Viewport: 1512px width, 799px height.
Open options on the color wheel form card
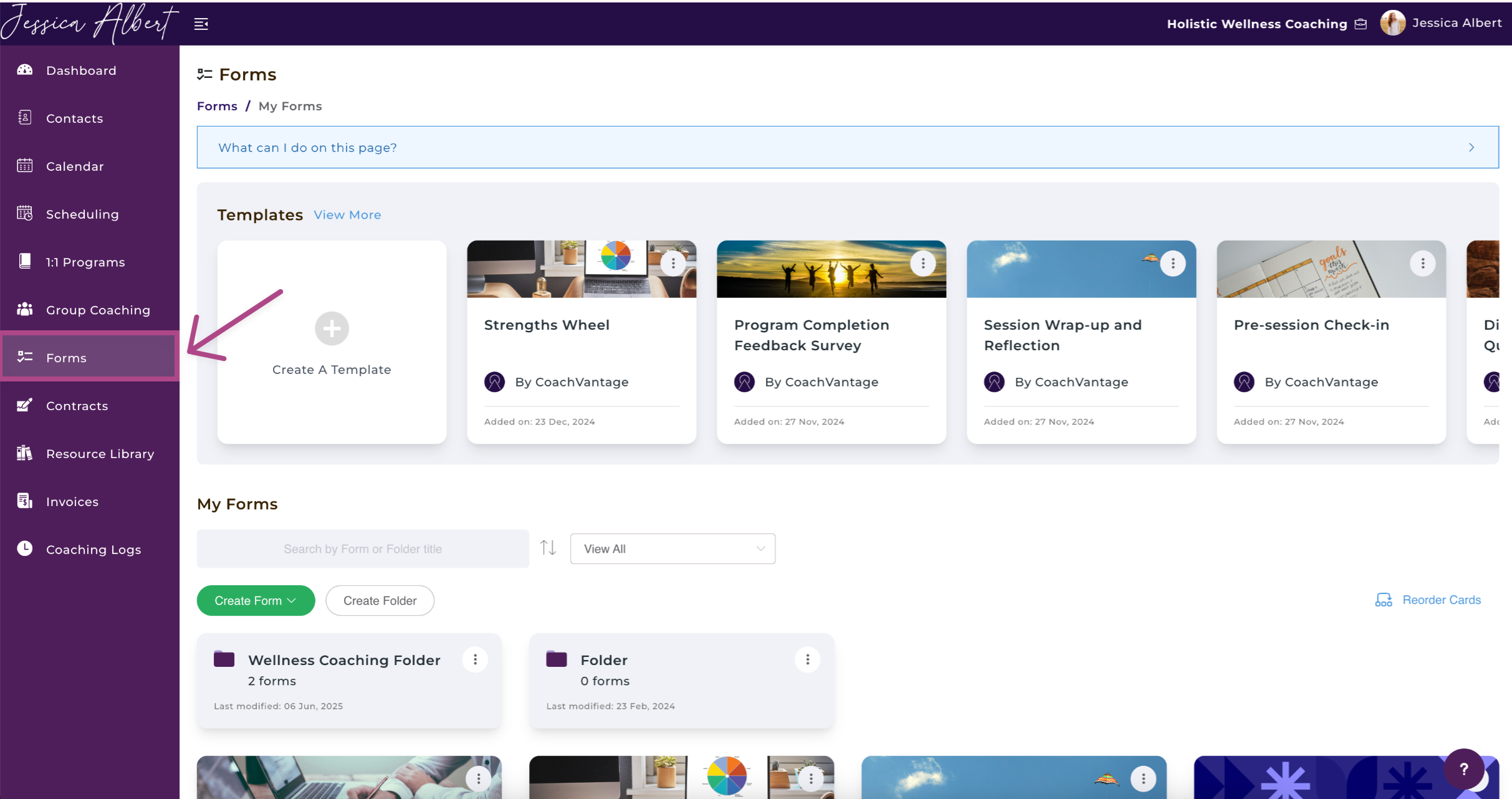tap(811, 778)
